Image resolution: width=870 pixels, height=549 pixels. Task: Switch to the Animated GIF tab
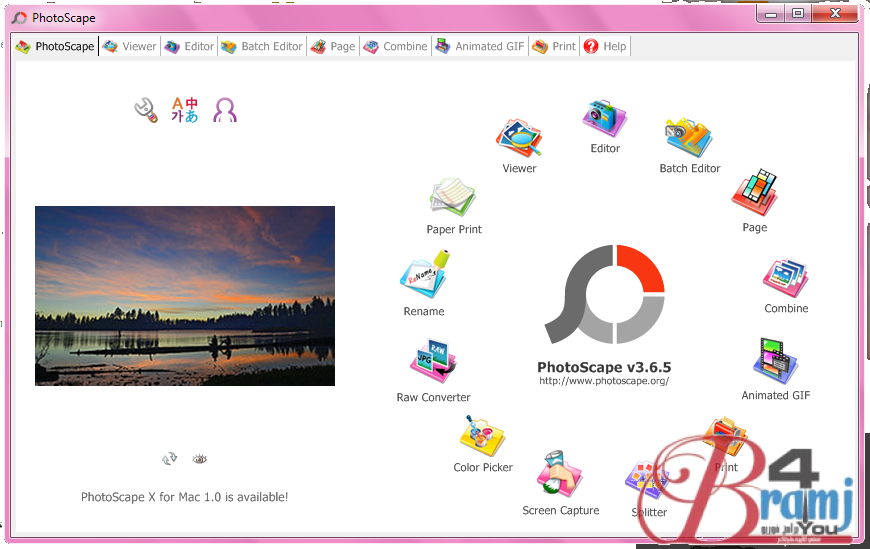(480, 47)
